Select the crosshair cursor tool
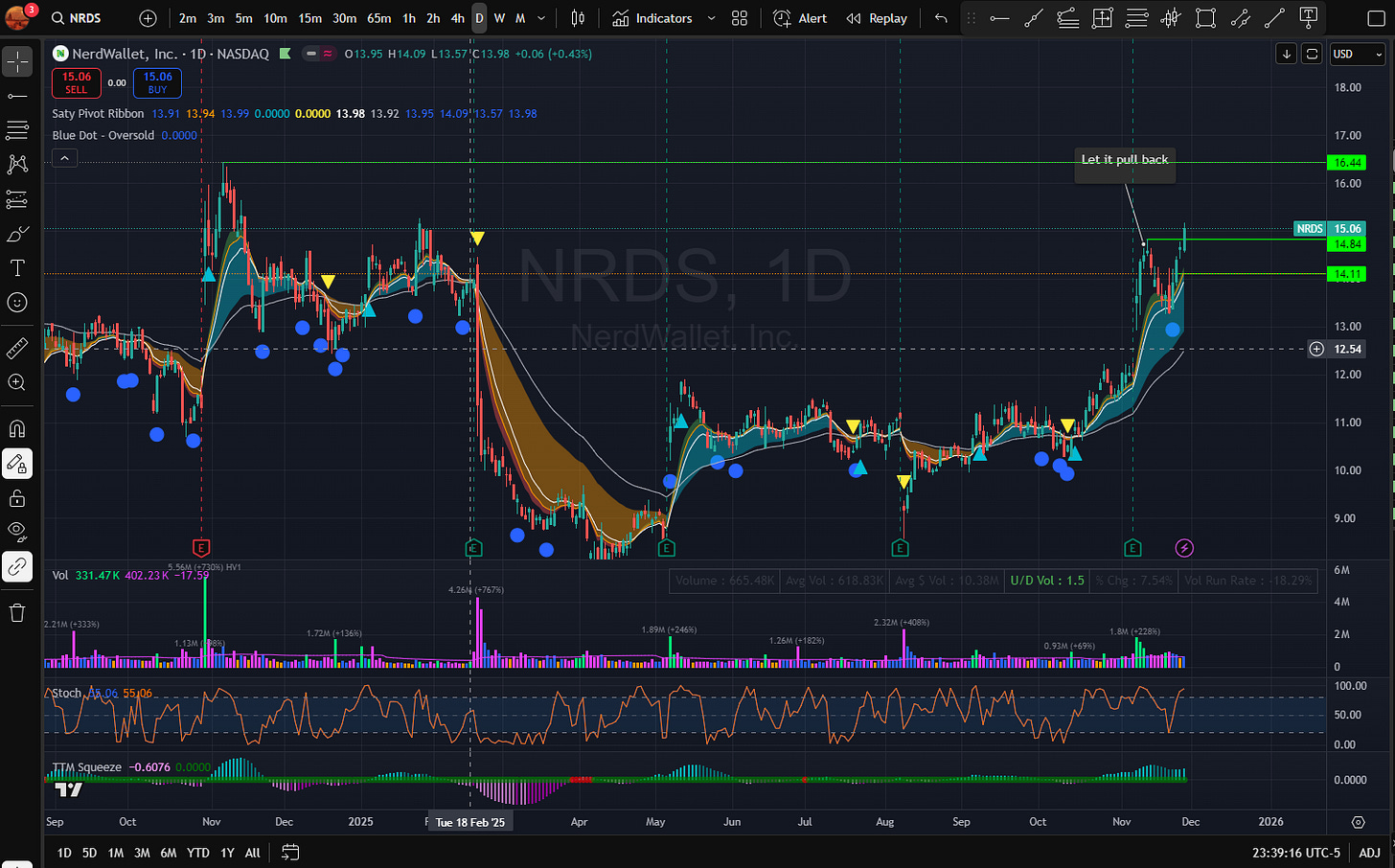 (x=17, y=62)
